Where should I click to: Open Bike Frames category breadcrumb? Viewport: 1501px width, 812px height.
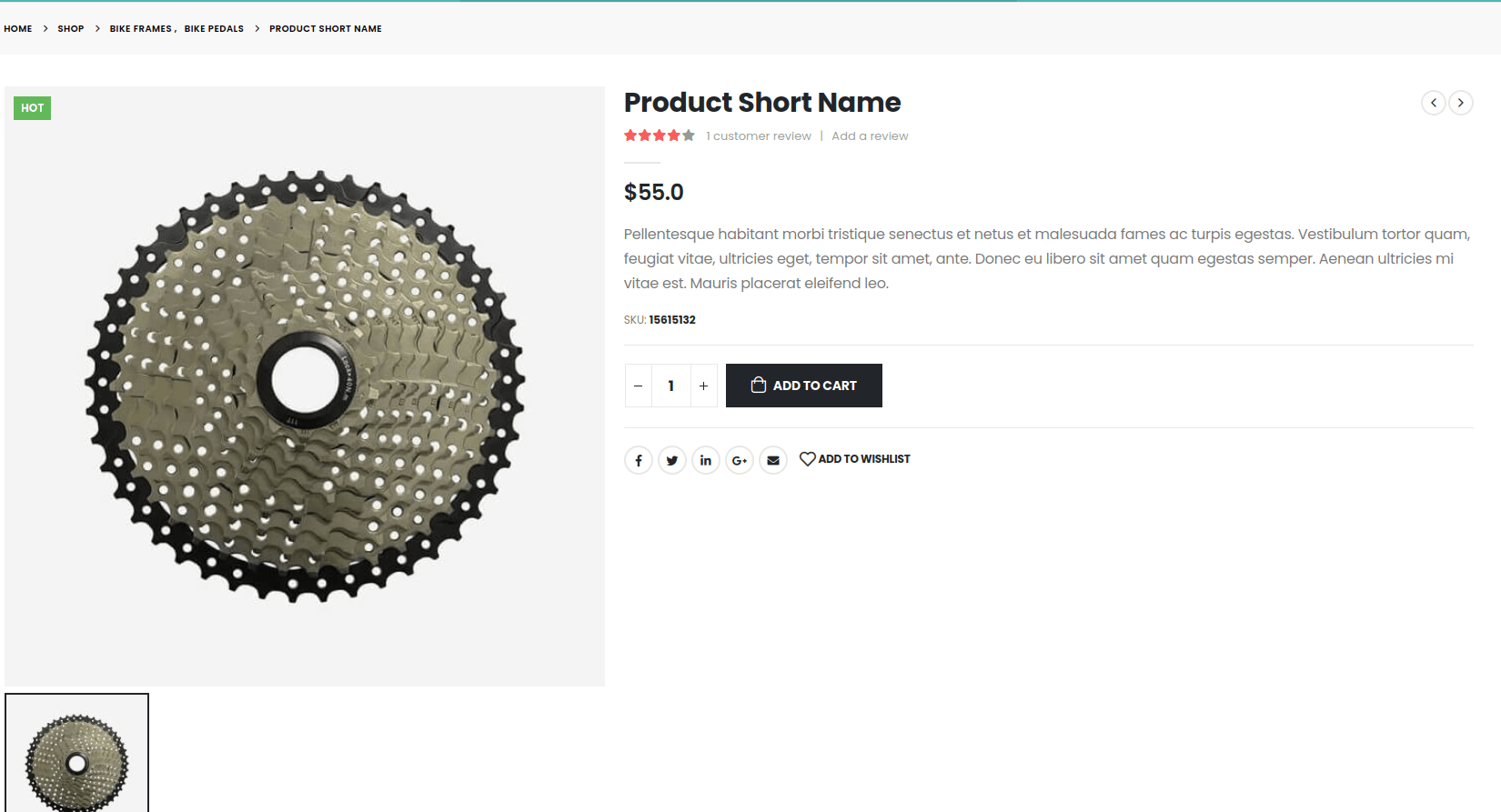pyautogui.click(x=141, y=29)
